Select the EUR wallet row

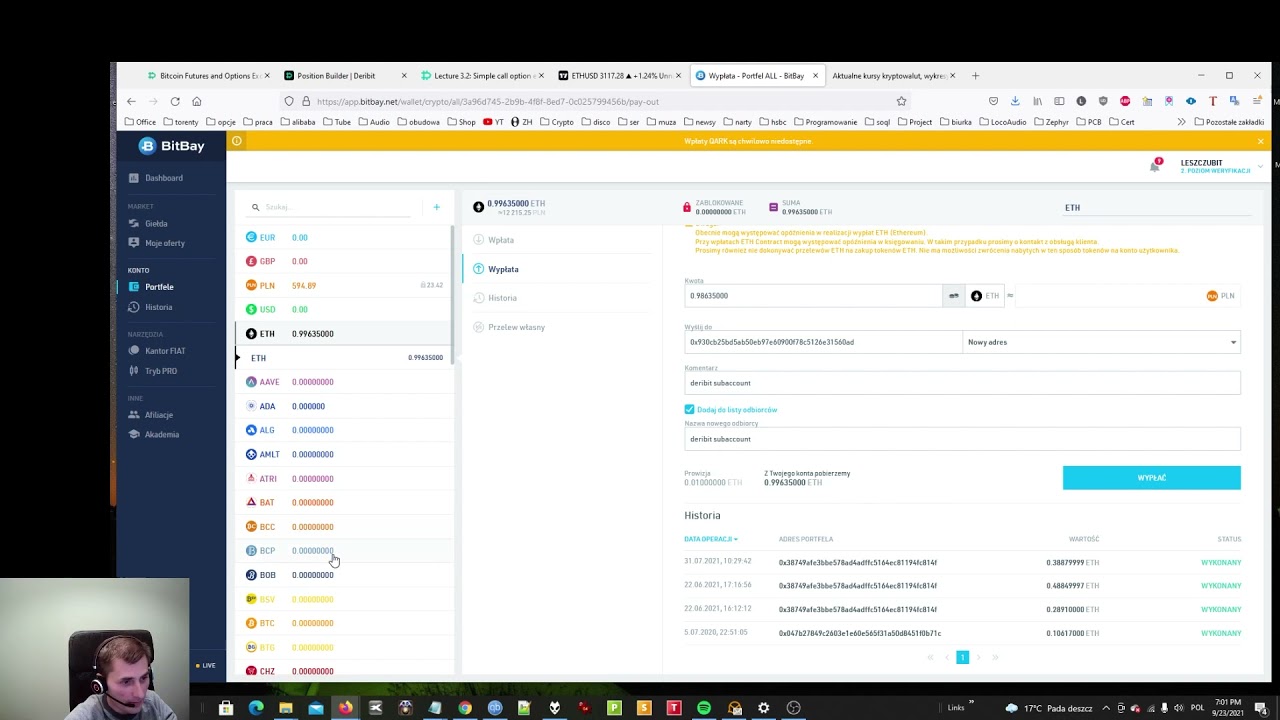click(x=343, y=238)
